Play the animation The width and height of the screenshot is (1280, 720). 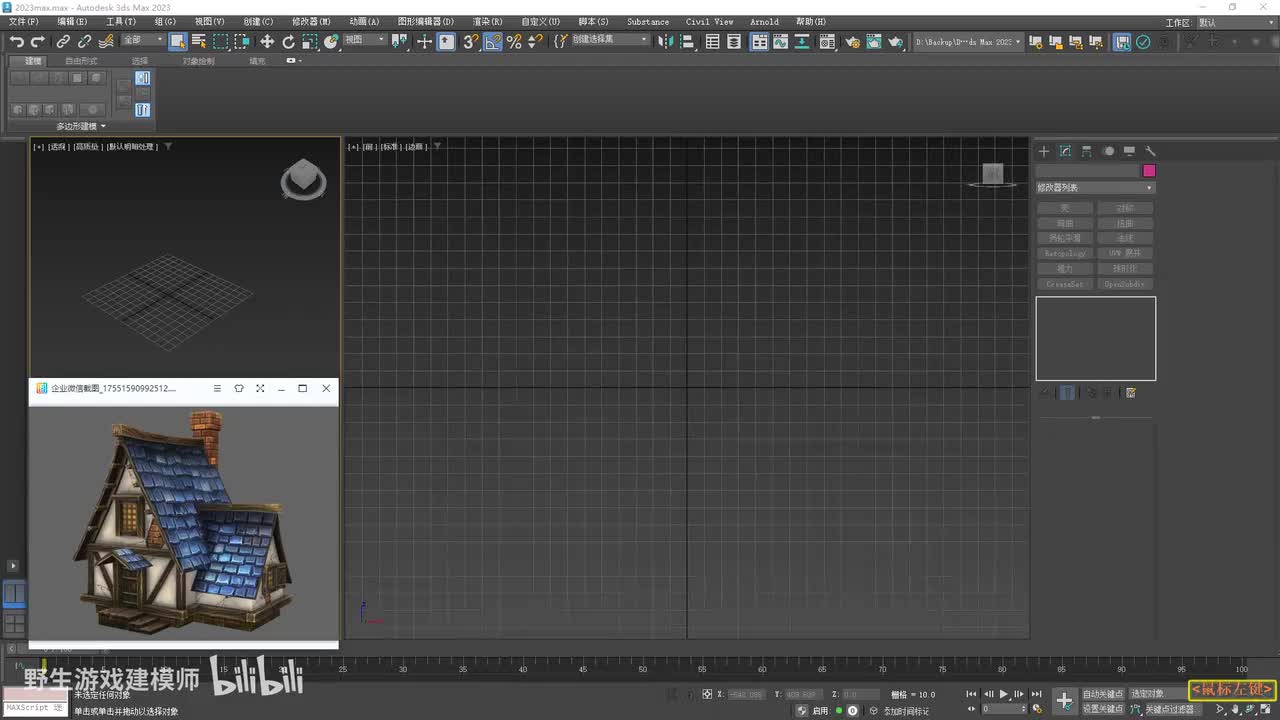[1004, 694]
